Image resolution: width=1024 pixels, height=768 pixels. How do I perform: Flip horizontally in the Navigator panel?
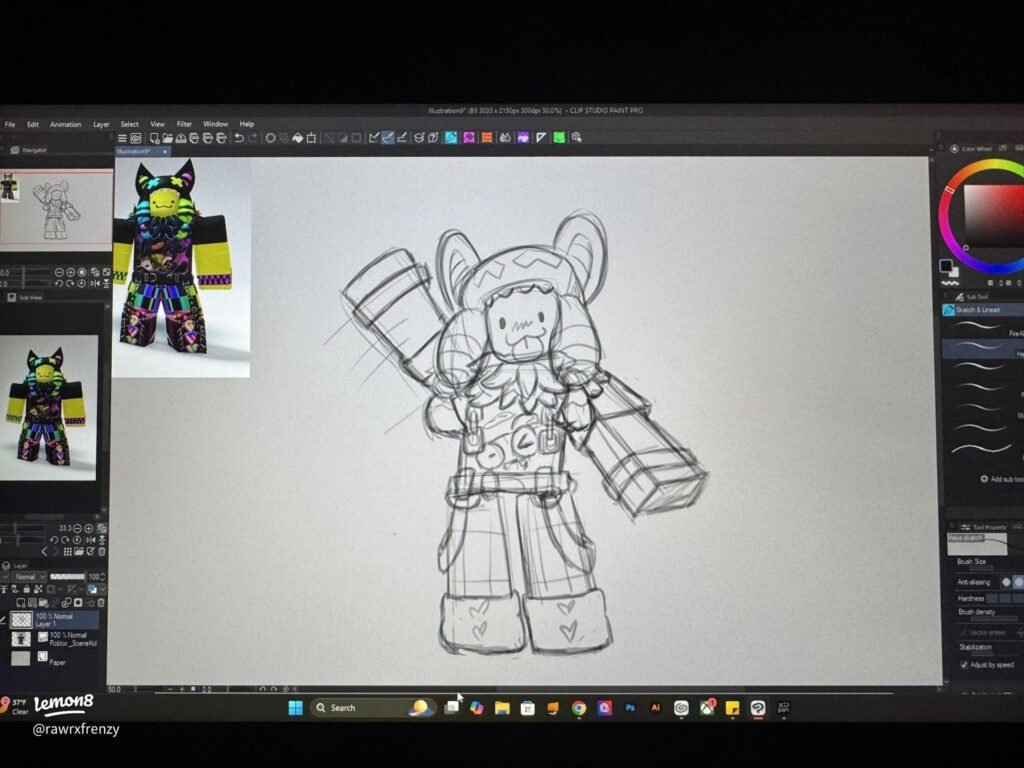click(95, 283)
